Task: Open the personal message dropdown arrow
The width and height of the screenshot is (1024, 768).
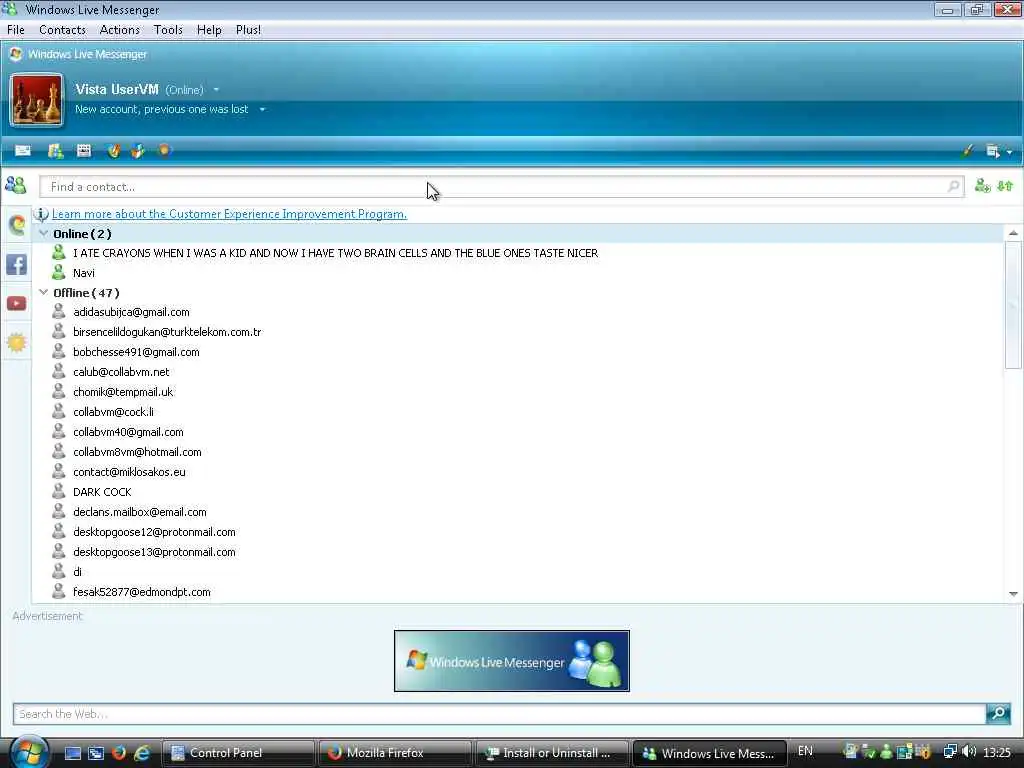Action: (263, 109)
